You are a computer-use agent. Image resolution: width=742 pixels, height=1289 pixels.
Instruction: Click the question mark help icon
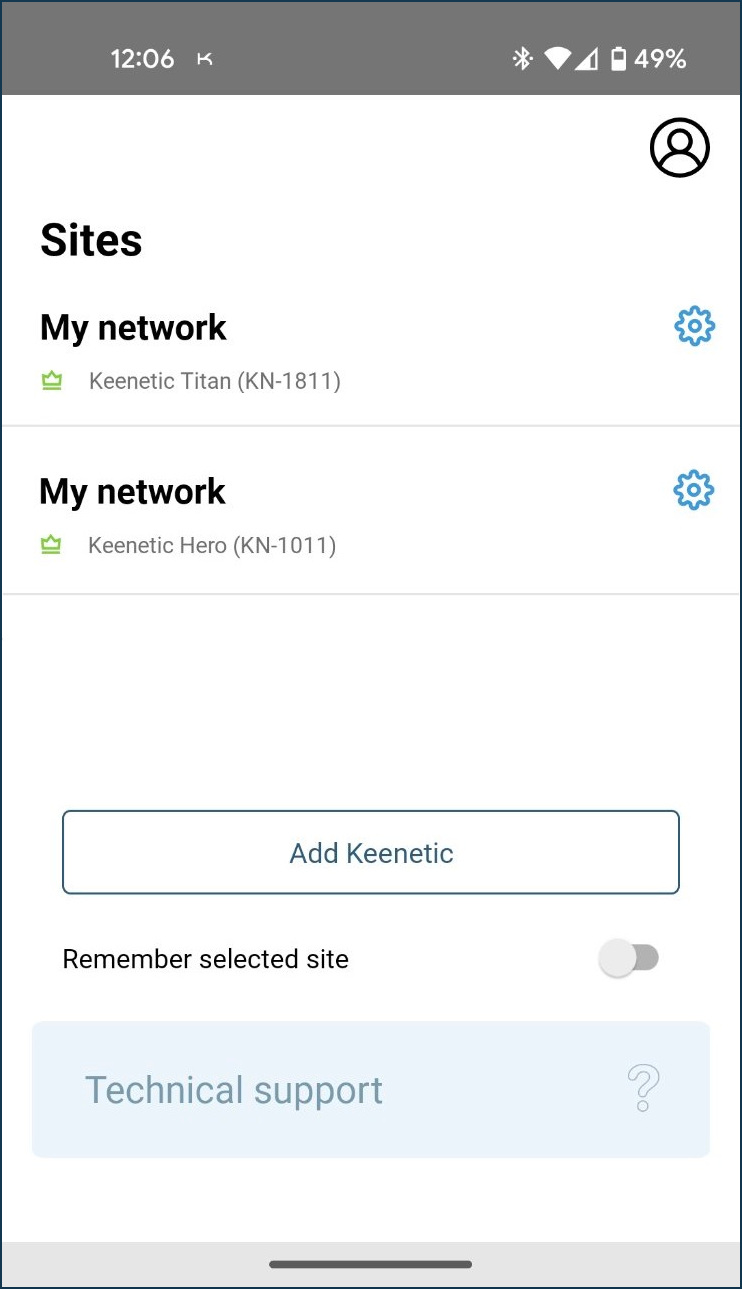(x=643, y=1088)
